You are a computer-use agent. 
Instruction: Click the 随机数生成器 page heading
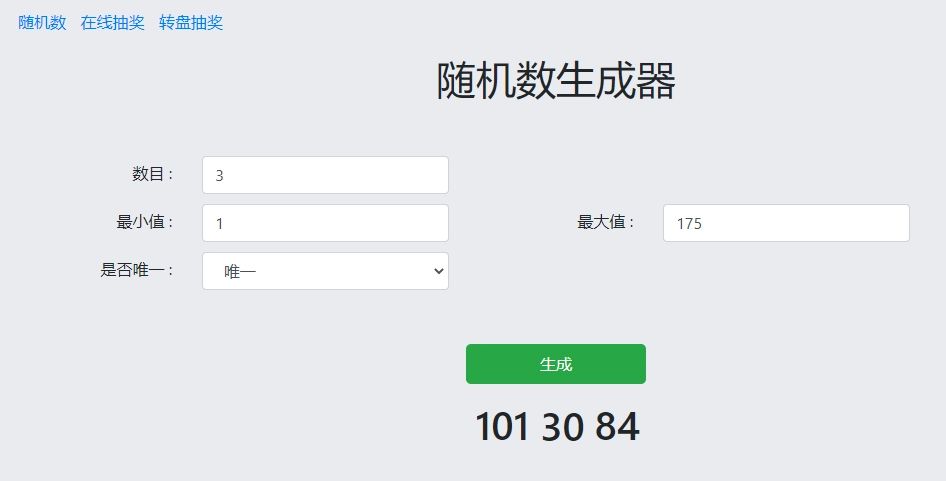556,80
